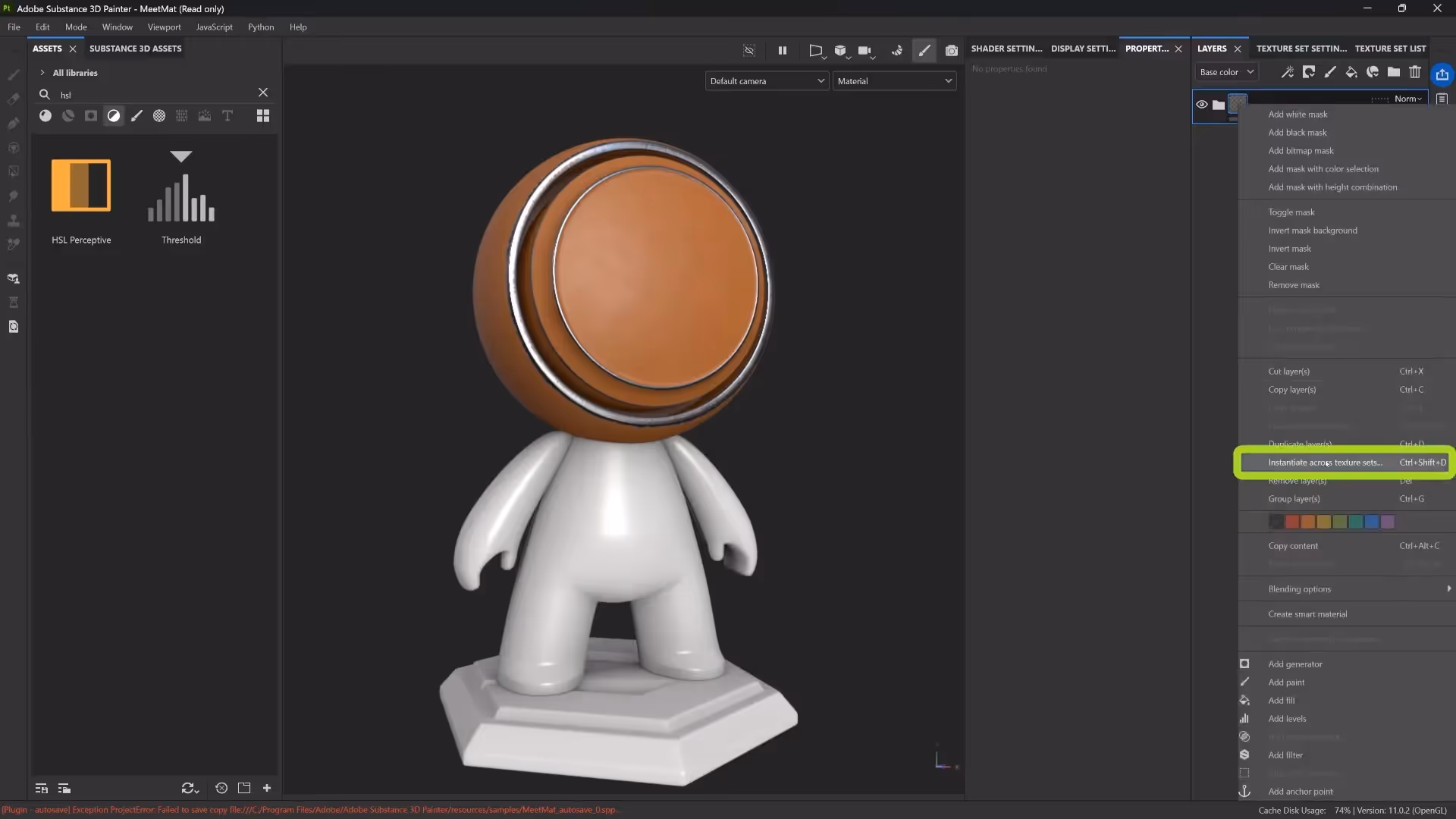The width and height of the screenshot is (1456, 819).
Task: Open the Base color channel dropdown
Action: (1226, 72)
